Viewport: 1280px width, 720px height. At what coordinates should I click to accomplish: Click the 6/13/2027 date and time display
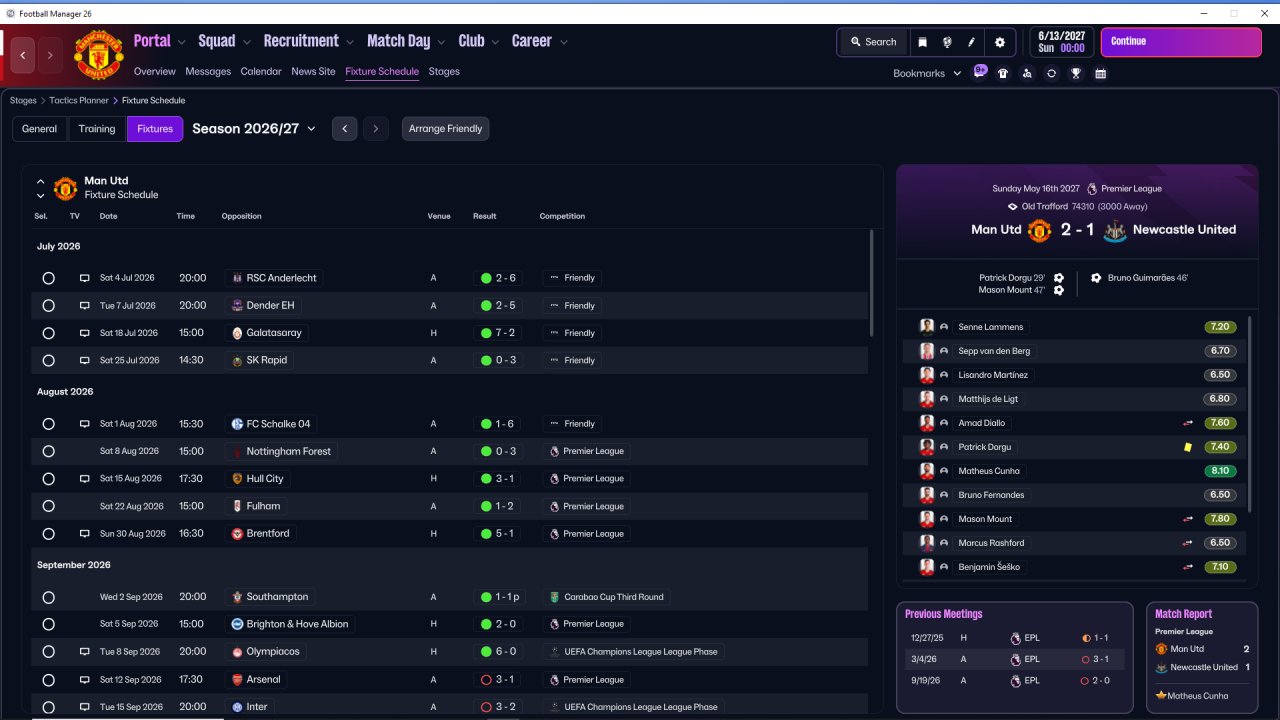1061,42
